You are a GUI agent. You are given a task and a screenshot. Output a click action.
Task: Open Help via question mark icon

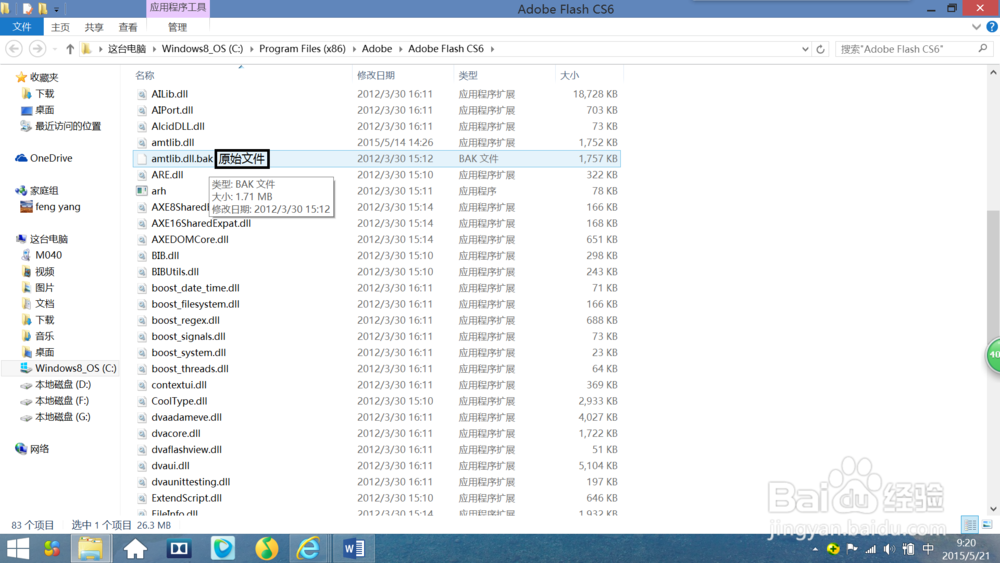pyautogui.click(x=992, y=27)
